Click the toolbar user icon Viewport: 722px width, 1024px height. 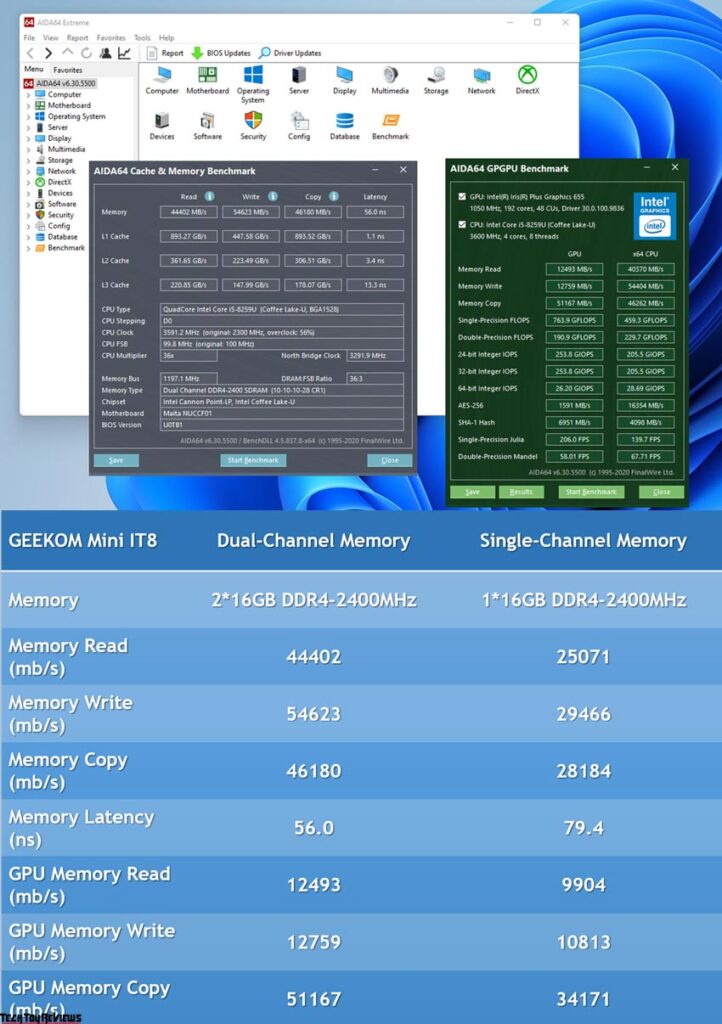pos(105,53)
